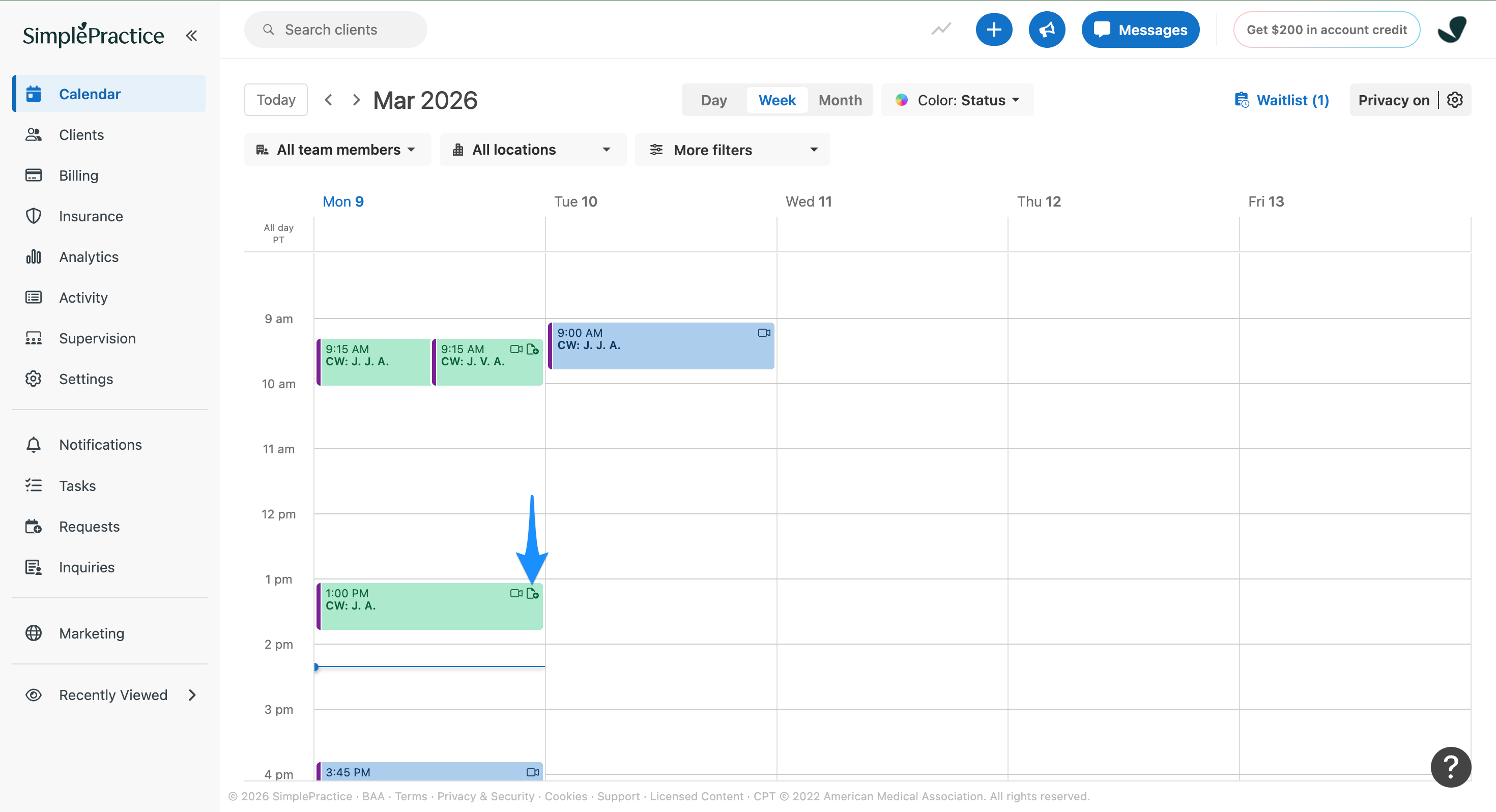Open Waitlist (1) link
The image size is (1496, 812).
tap(1282, 100)
